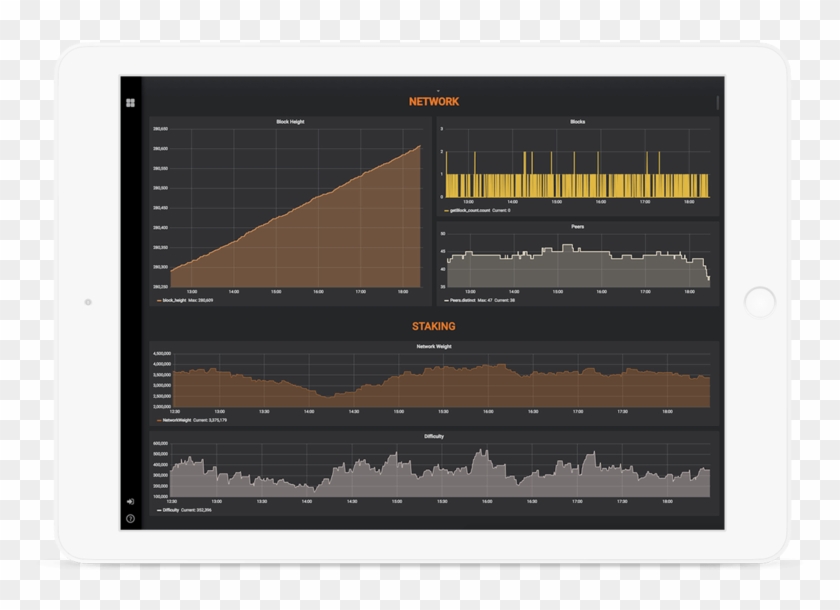Open the Blocks panel title menu
The height and width of the screenshot is (610, 840).
(577, 122)
